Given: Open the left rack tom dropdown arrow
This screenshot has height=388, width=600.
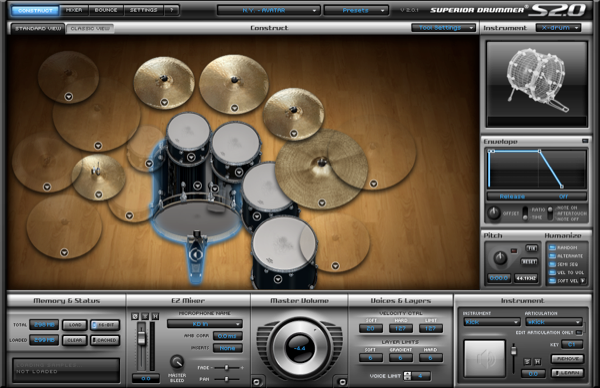Looking at the screenshot, I should point(191,157).
